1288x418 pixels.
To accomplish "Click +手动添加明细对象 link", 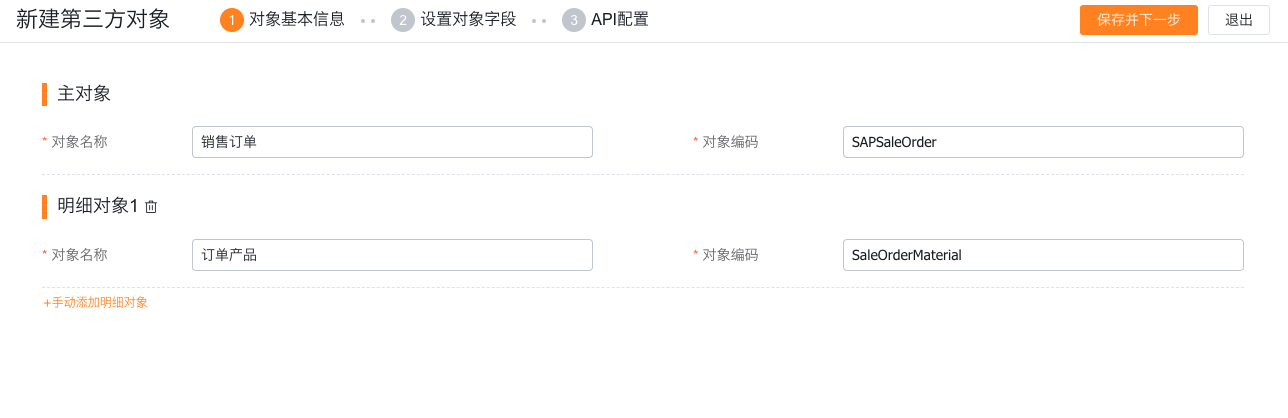I will coord(95,302).
